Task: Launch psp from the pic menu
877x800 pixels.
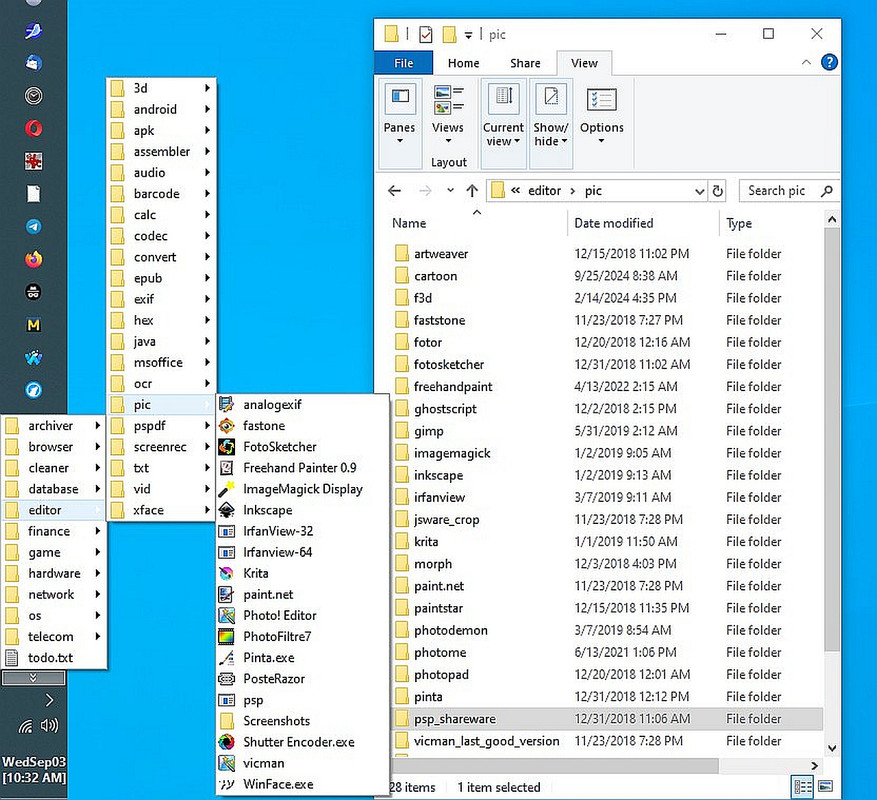Action: click(303, 700)
